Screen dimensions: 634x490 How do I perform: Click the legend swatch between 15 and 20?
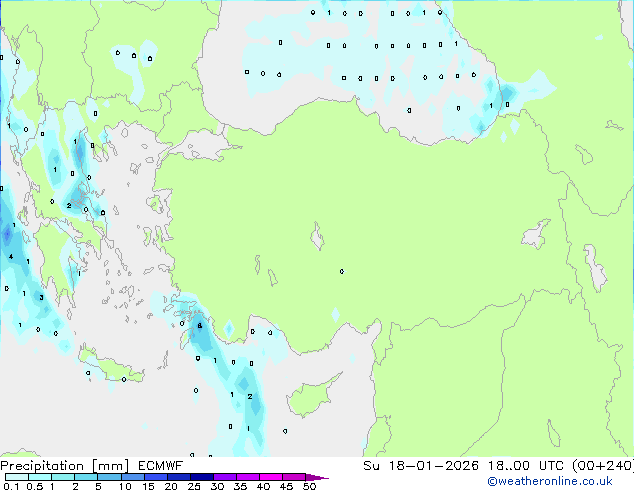pos(156,477)
